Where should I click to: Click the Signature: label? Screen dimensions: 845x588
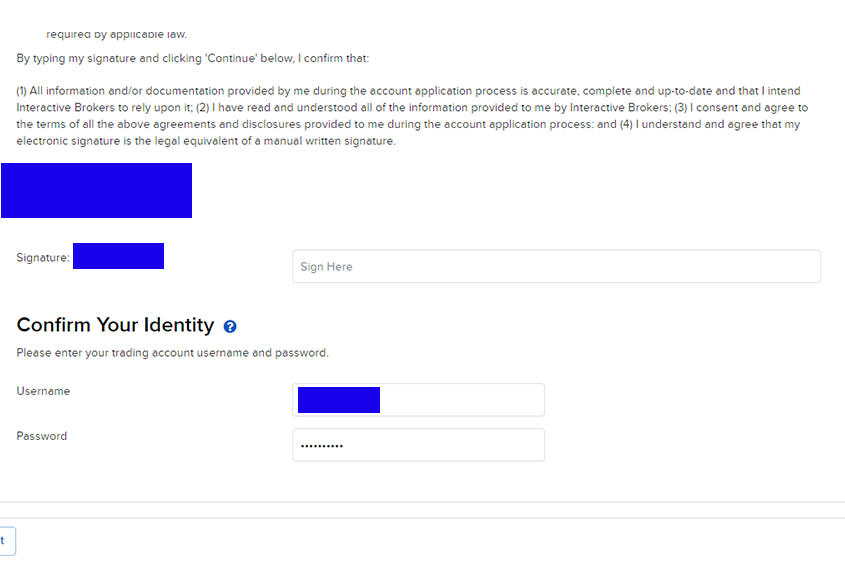tap(43, 258)
